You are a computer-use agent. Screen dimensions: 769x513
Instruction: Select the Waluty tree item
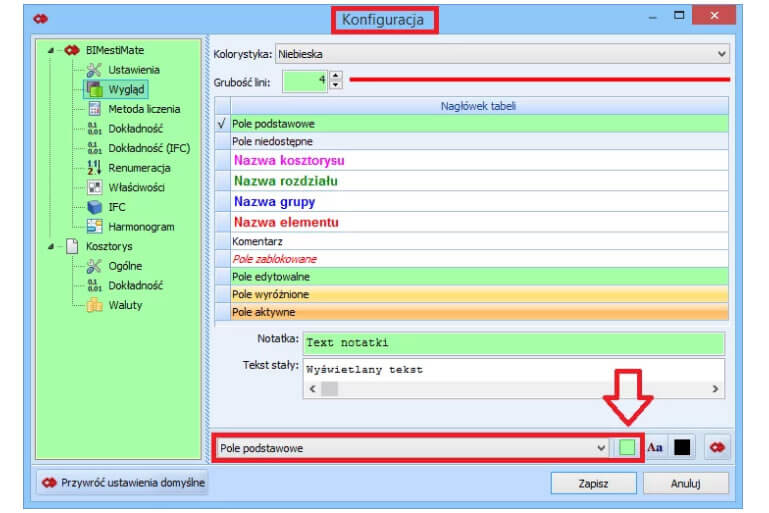click(x=125, y=305)
